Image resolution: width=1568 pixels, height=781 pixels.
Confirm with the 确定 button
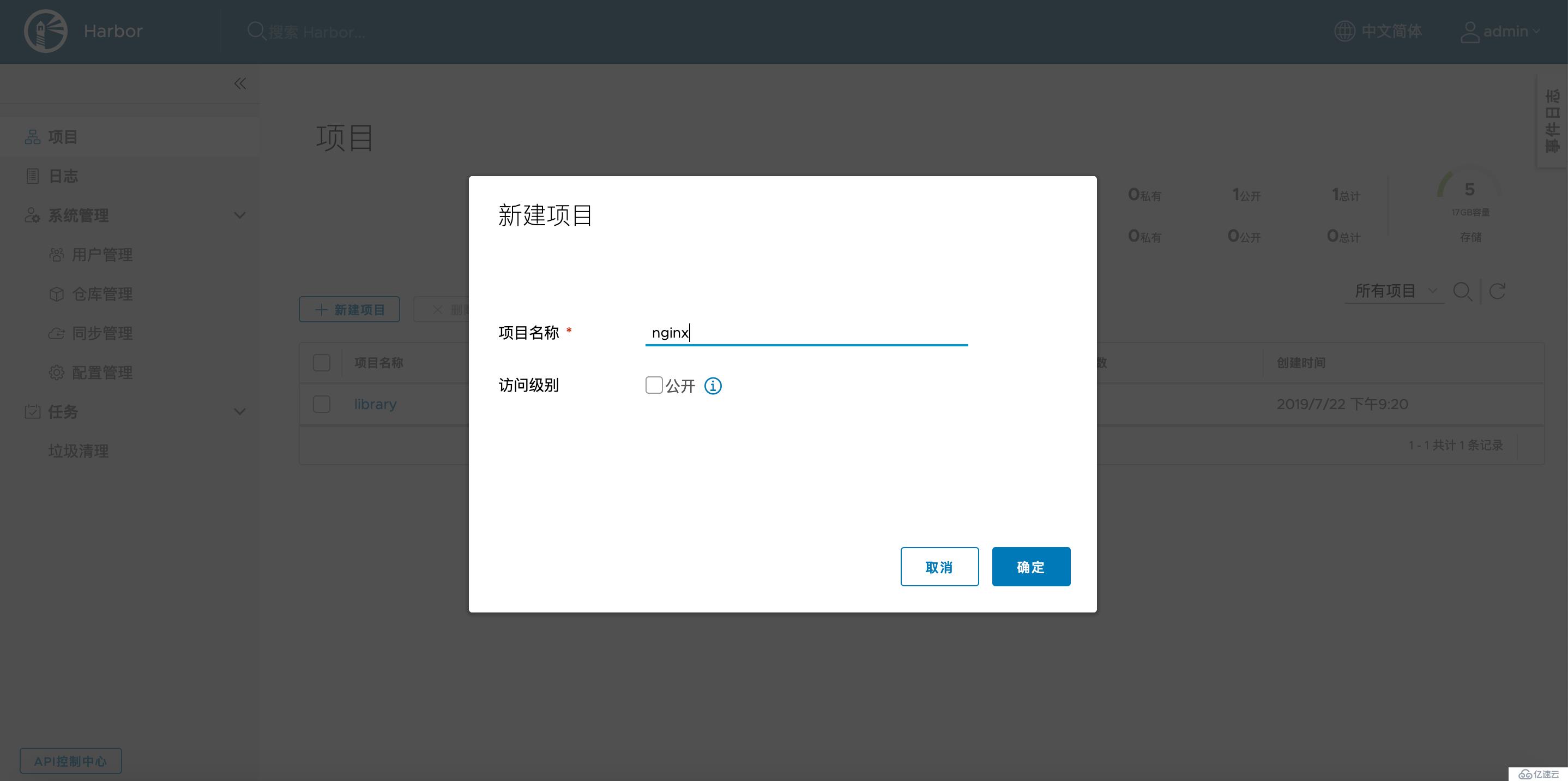[1031, 567]
